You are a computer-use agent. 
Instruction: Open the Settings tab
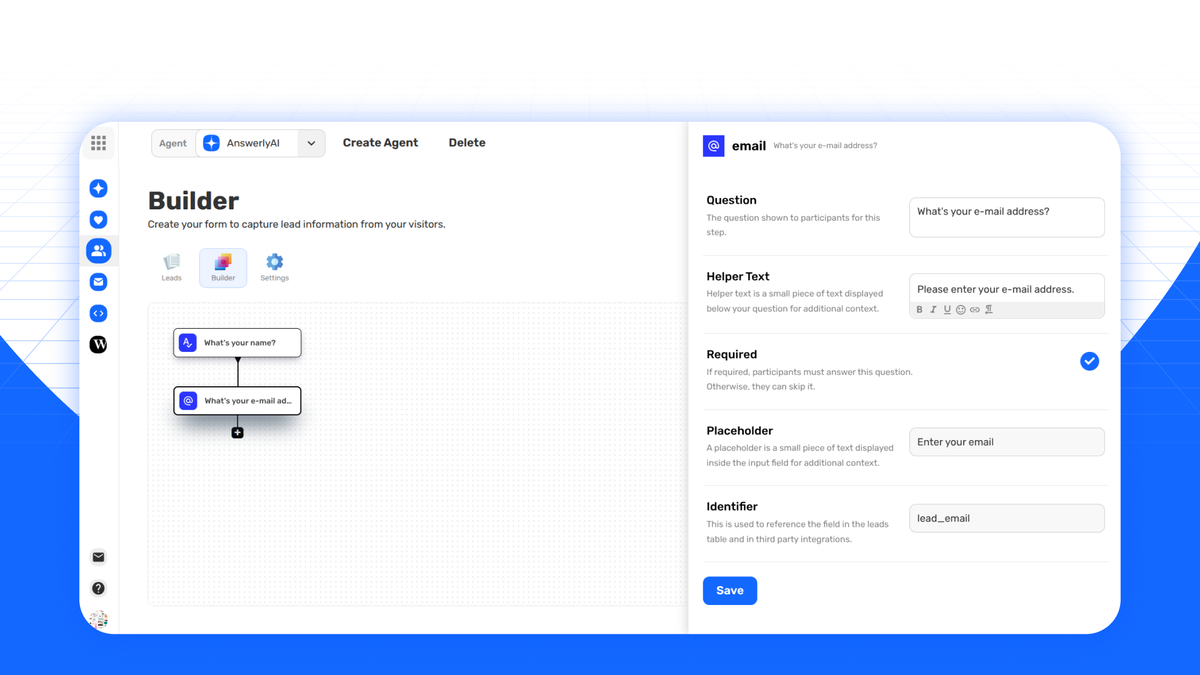pyautogui.click(x=274, y=267)
